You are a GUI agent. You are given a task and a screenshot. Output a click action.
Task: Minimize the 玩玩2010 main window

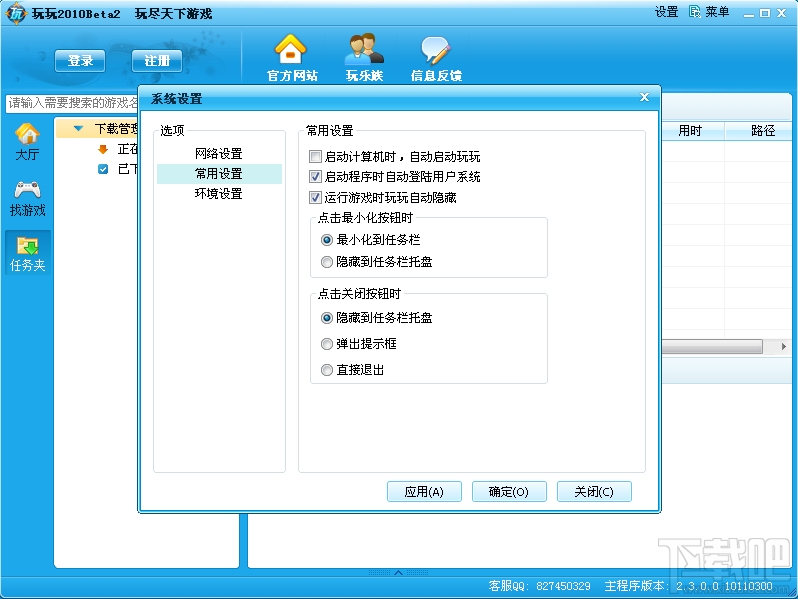point(748,14)
